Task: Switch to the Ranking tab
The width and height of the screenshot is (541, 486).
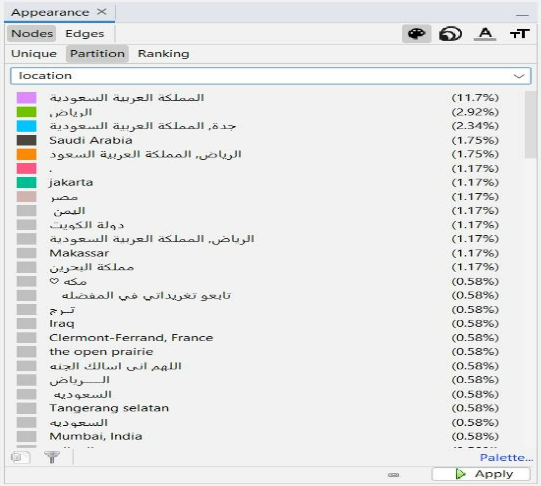Action: (164, 54)
